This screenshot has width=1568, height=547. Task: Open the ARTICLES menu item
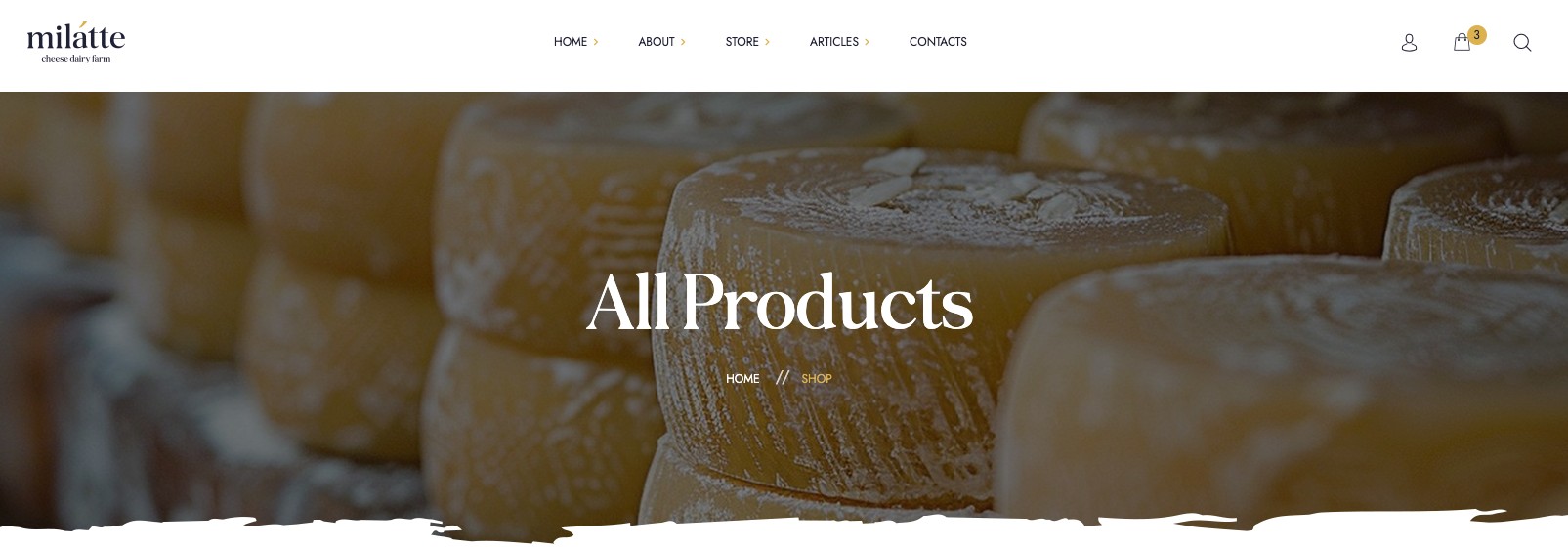click(x=834, y=42)
